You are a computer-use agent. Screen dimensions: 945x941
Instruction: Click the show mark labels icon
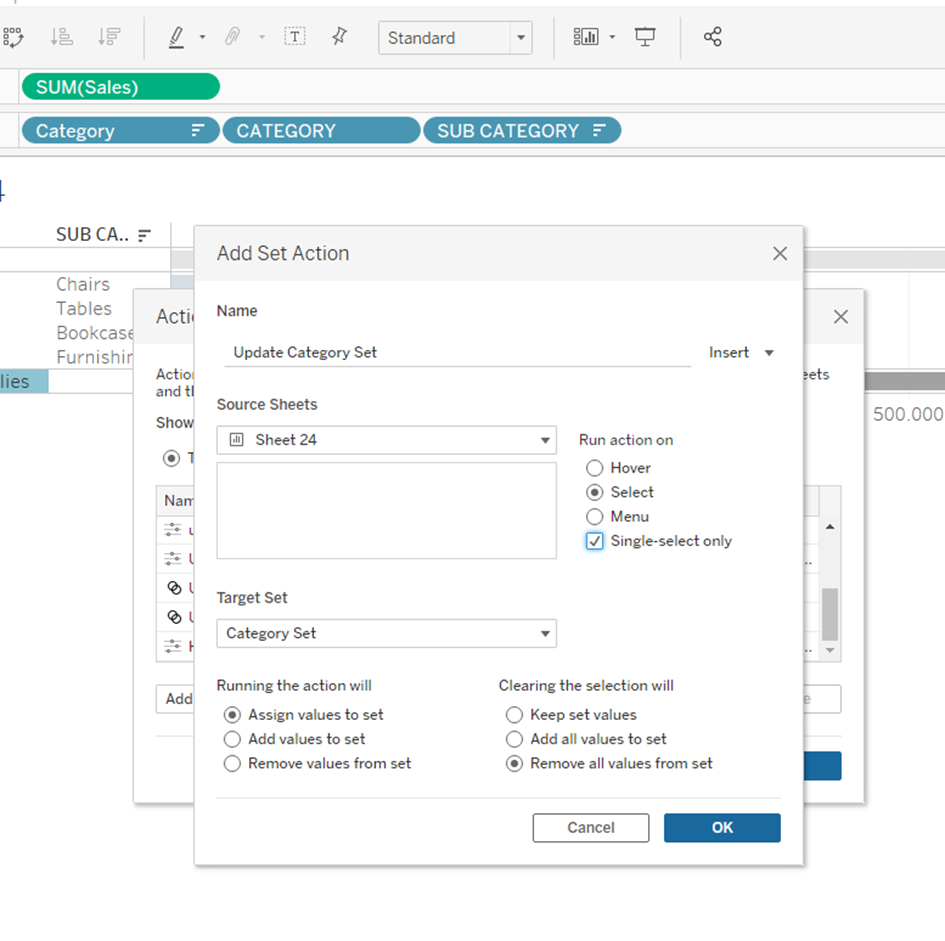point(295,38)
